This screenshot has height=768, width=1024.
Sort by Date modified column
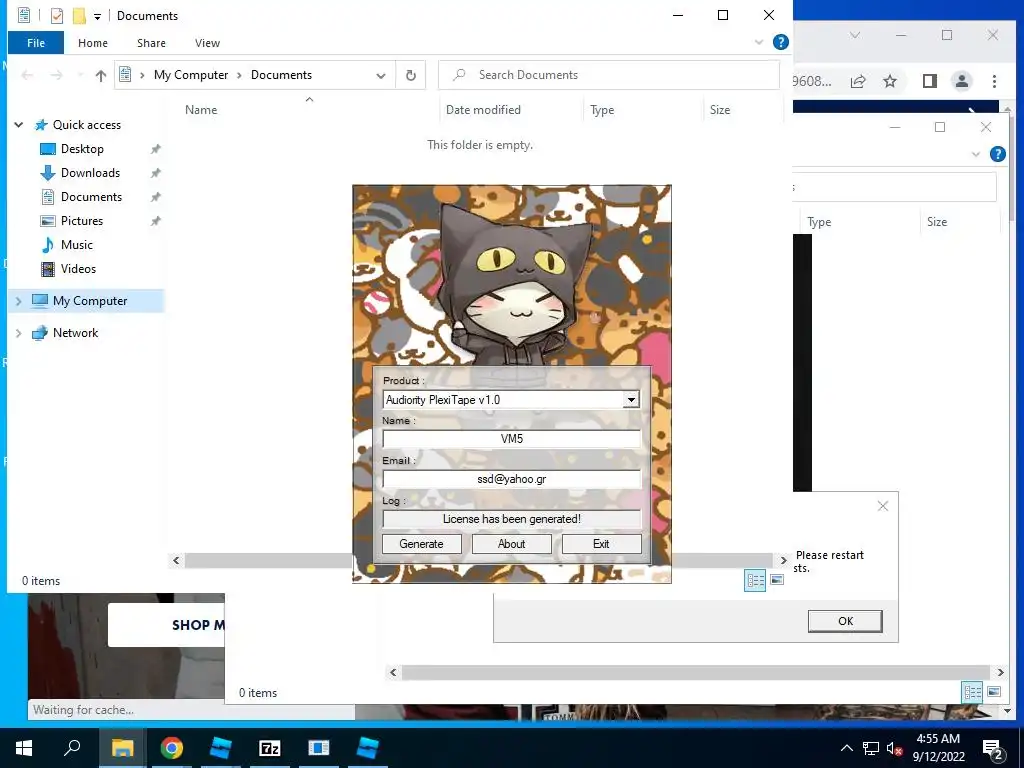pos(483,110)
